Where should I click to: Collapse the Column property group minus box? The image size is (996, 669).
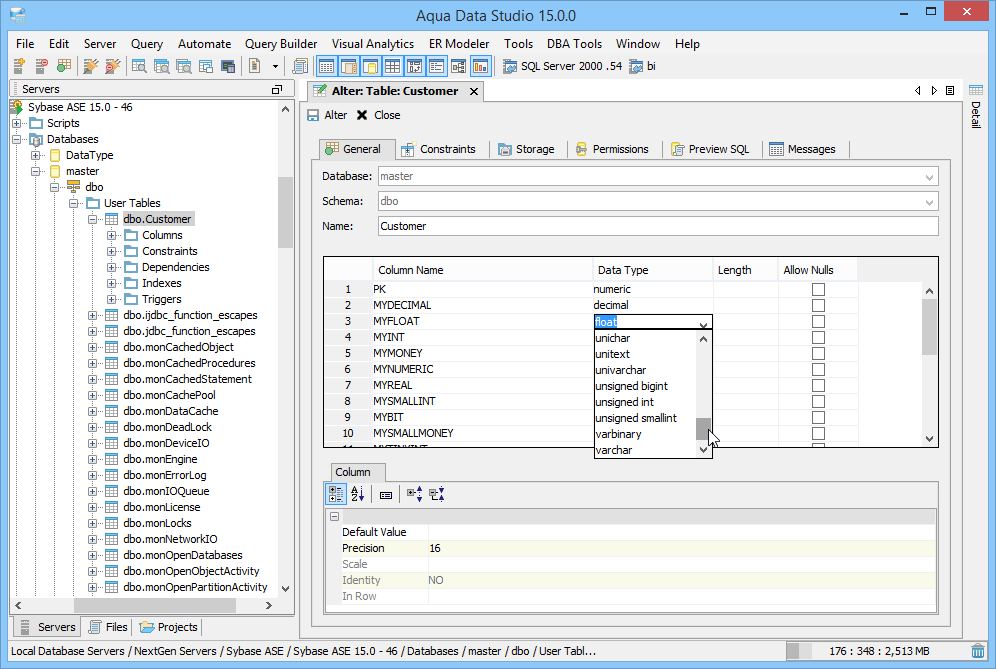[x=335, y=517]
